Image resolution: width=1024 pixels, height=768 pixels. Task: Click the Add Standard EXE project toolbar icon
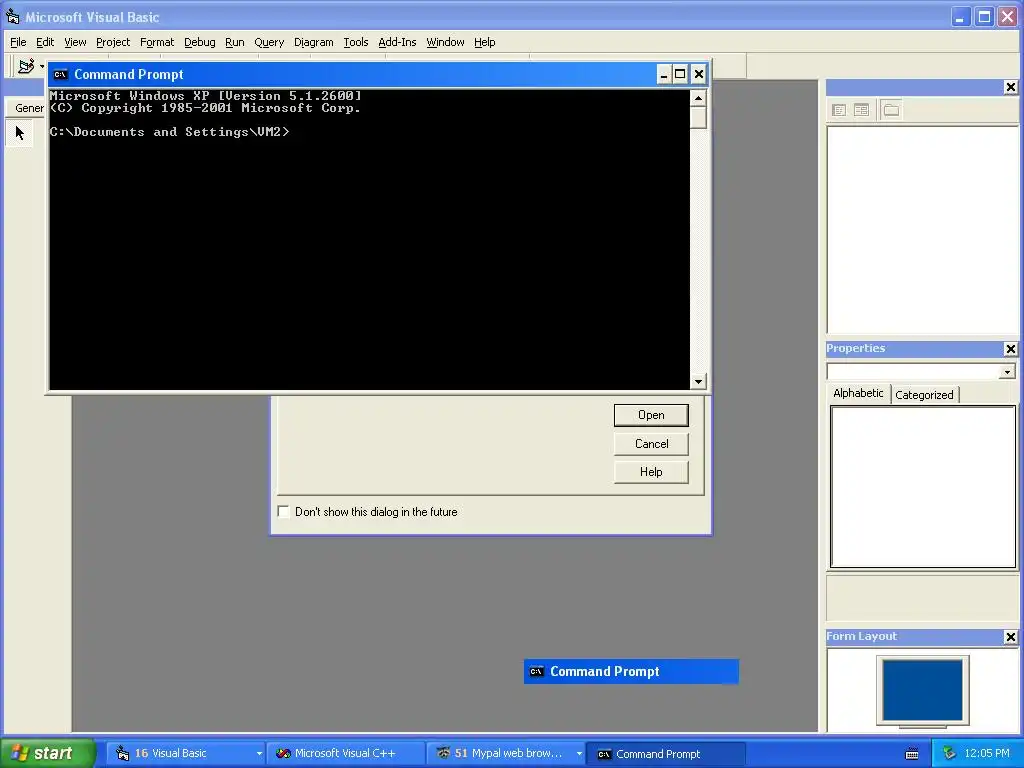click(25, 66)
